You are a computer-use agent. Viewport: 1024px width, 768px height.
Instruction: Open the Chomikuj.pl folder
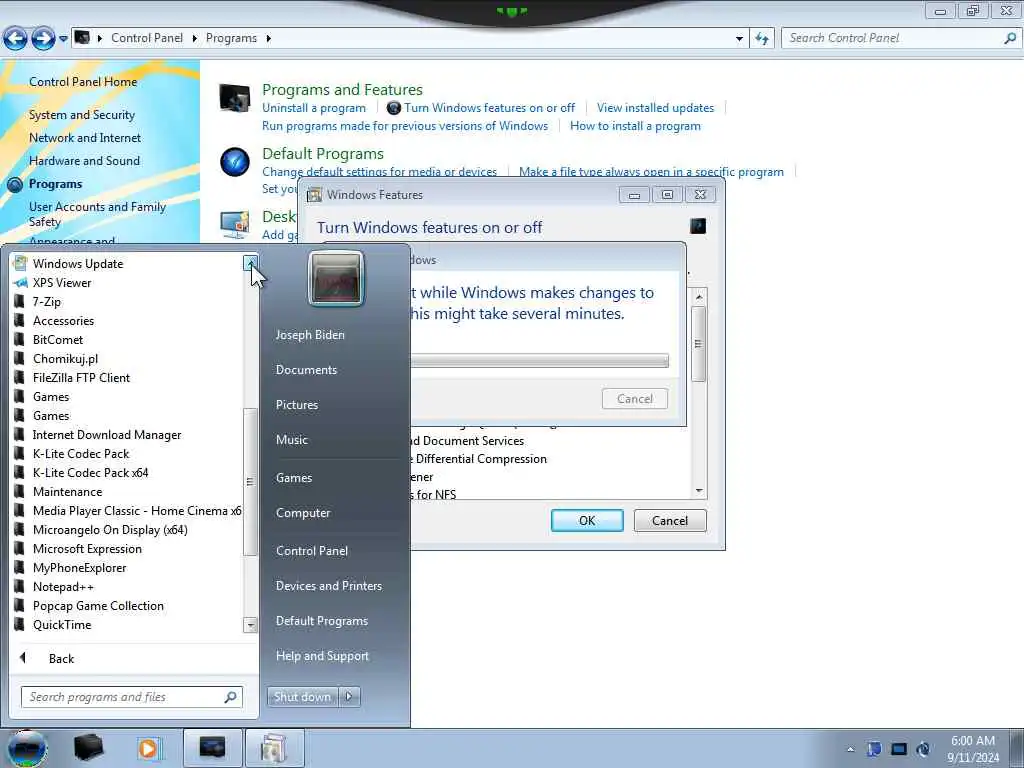pos(65,359)
